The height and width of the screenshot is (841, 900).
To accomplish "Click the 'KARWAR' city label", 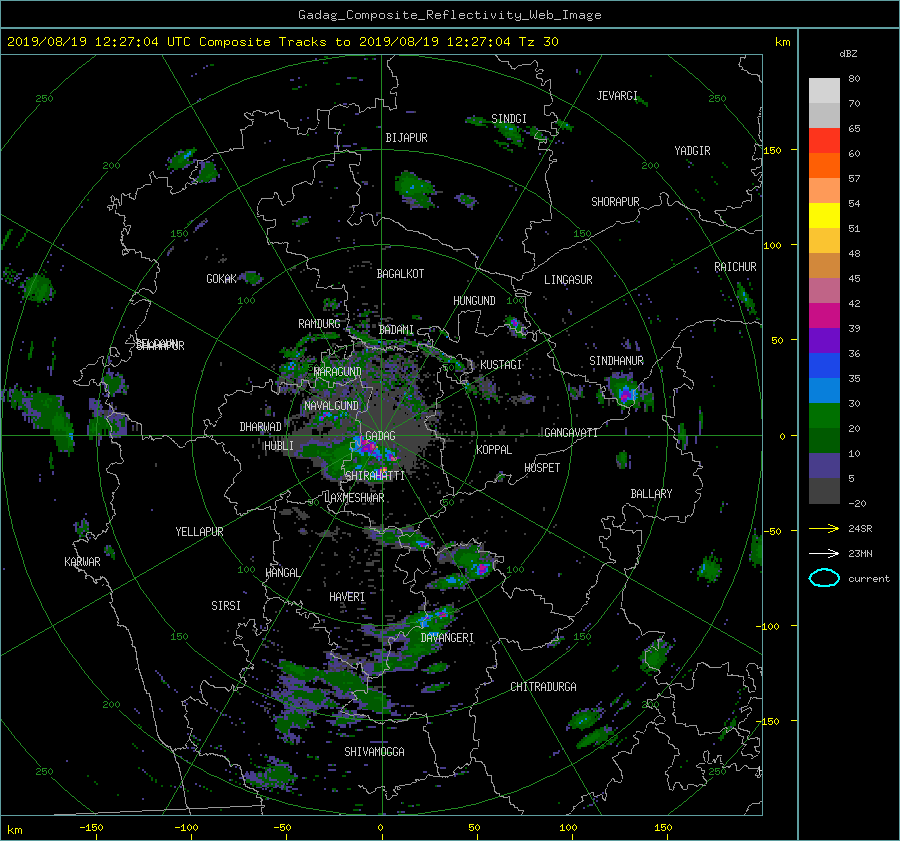I will tap(82, 562).
